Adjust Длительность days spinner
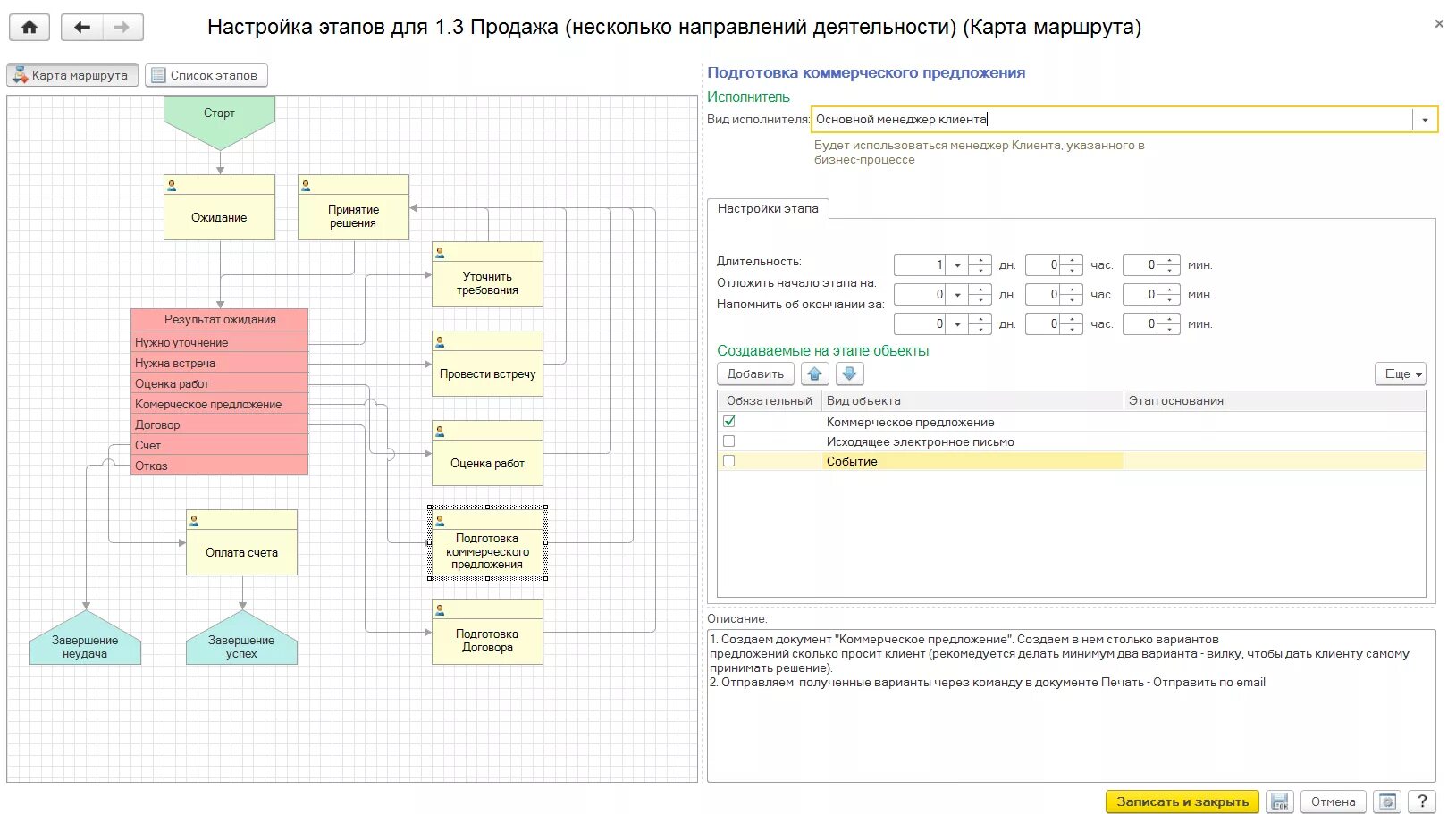The width and height of the screenshot is (1456, 814). [x=980, y=265]
